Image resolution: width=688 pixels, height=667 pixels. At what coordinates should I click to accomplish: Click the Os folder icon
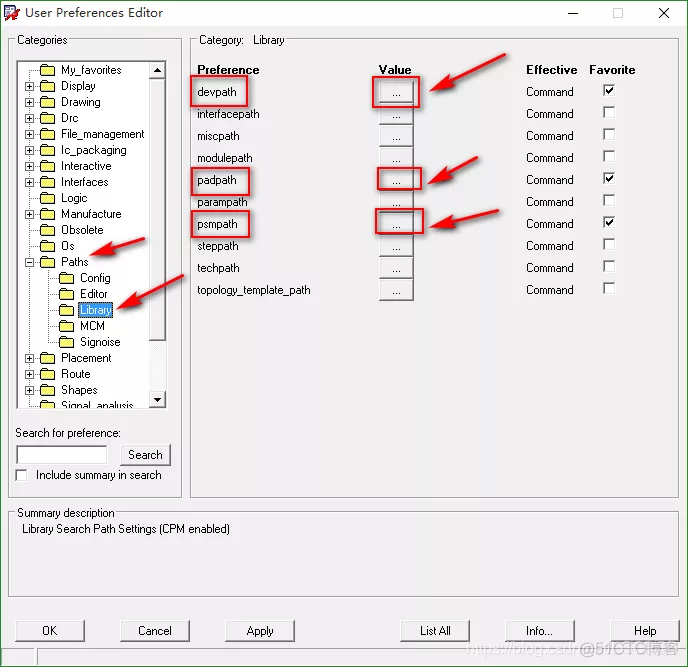(47, 246)
